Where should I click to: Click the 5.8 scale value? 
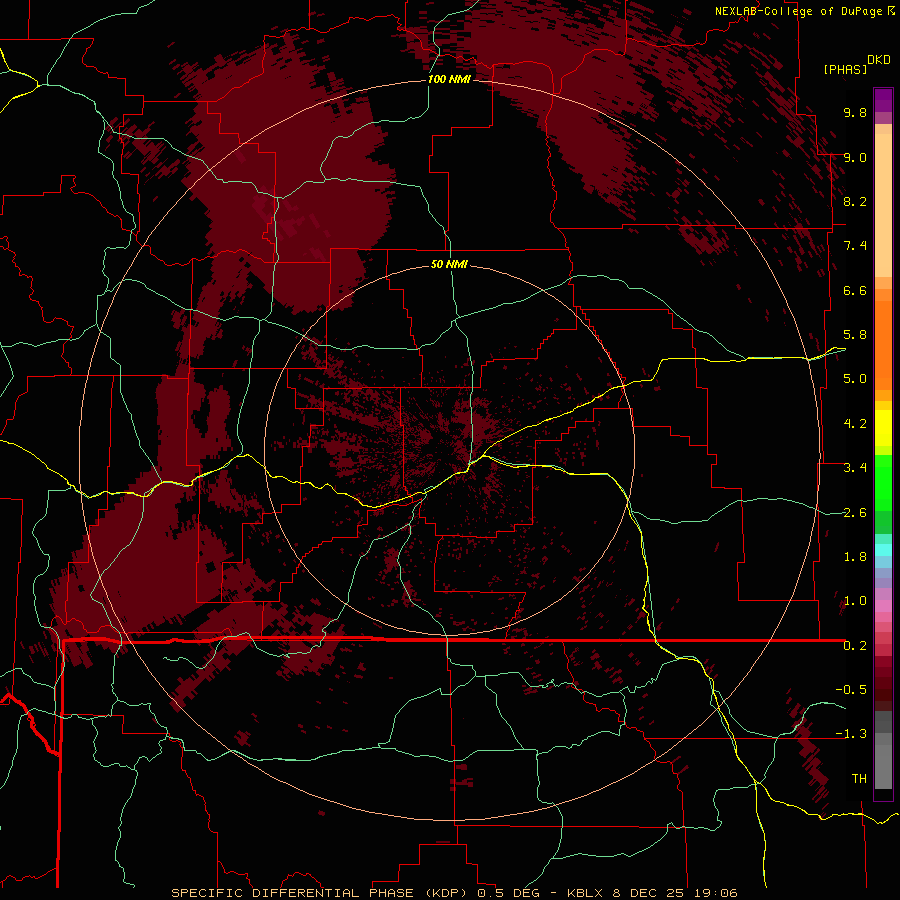click(x=855, y=335)
